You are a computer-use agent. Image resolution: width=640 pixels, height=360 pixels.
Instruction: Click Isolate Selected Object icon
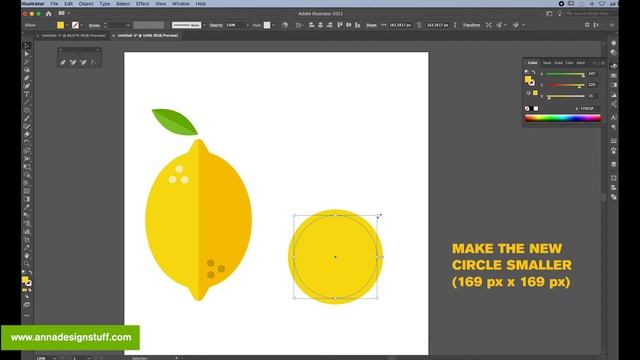[489, 25]
